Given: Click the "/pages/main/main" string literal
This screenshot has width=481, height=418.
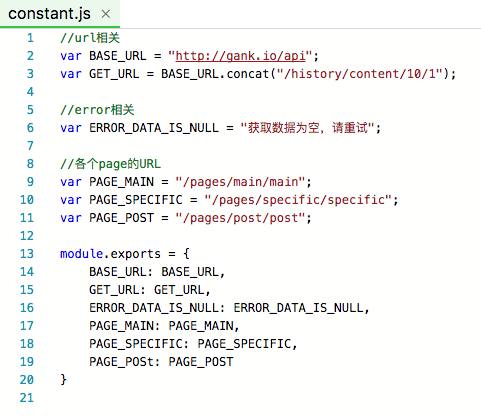Looking at the screenshot, I should point(240,182).
